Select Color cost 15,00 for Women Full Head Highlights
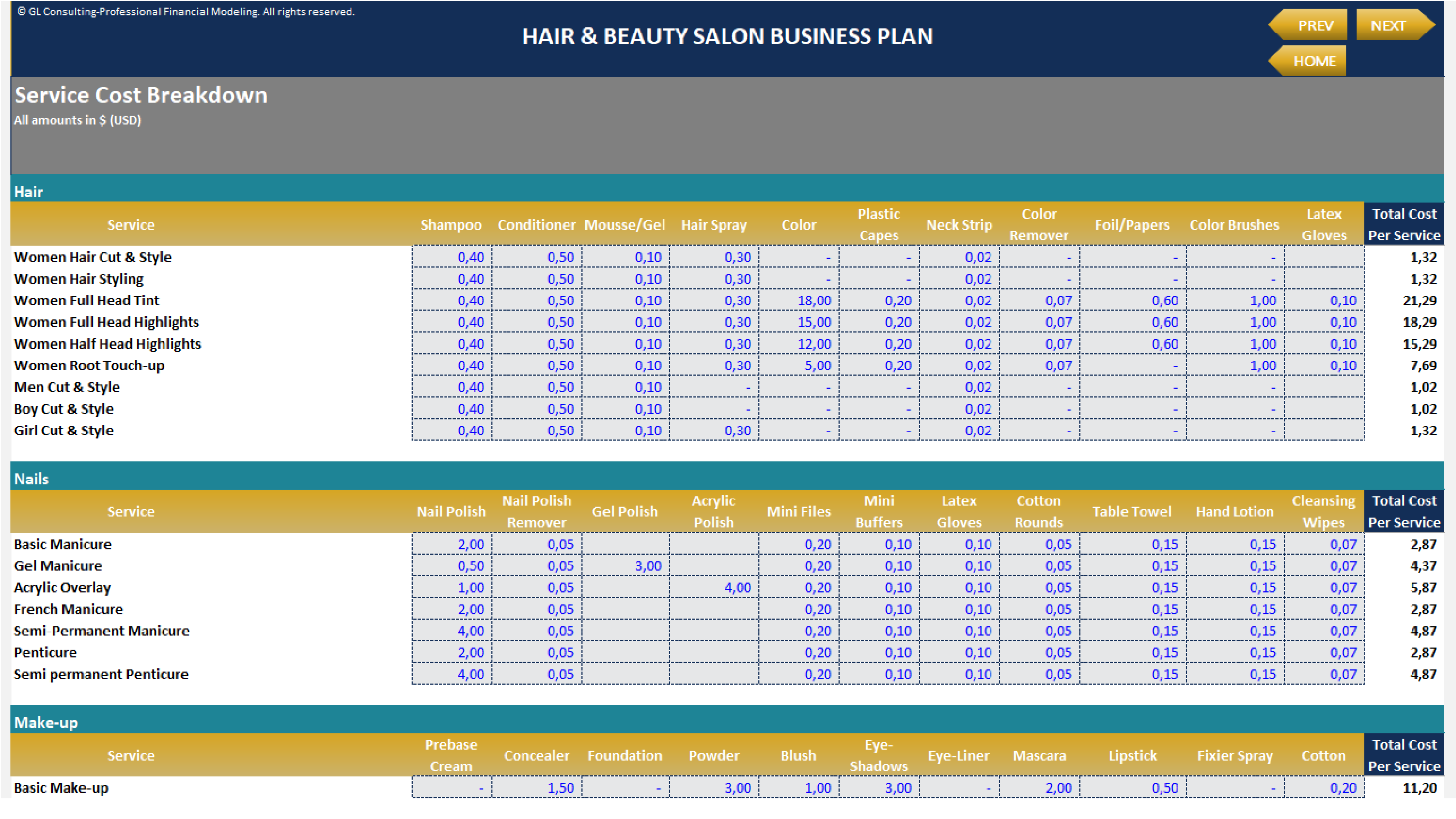This screenshot has width=1456, height=819. point(799,322)
